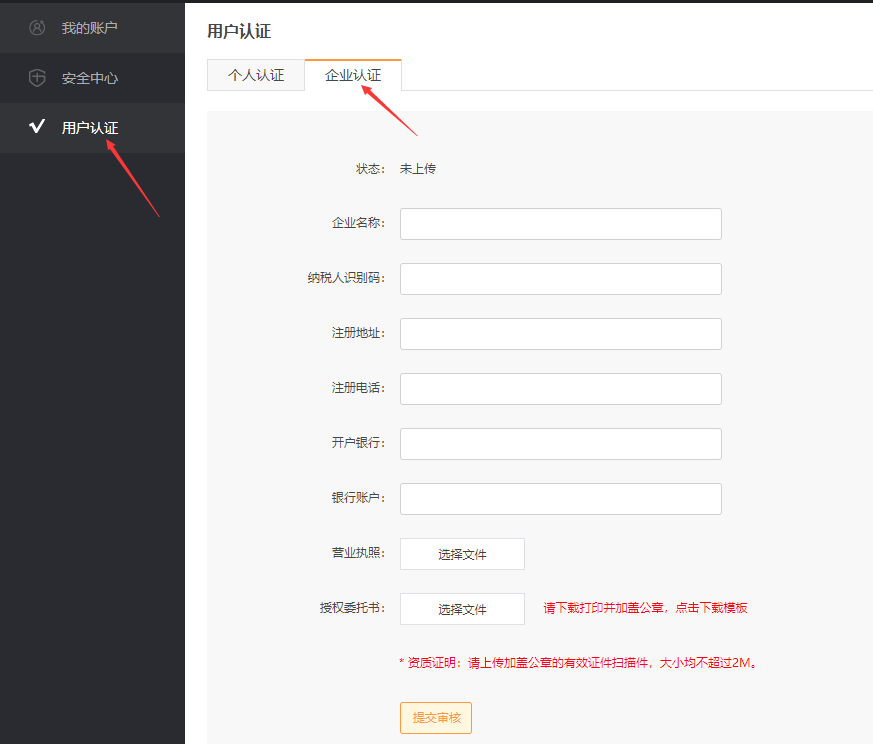Choose a file for 授权委托书
Image resolution: width=873 pixels, height=744 pixels.
[462, 609]
